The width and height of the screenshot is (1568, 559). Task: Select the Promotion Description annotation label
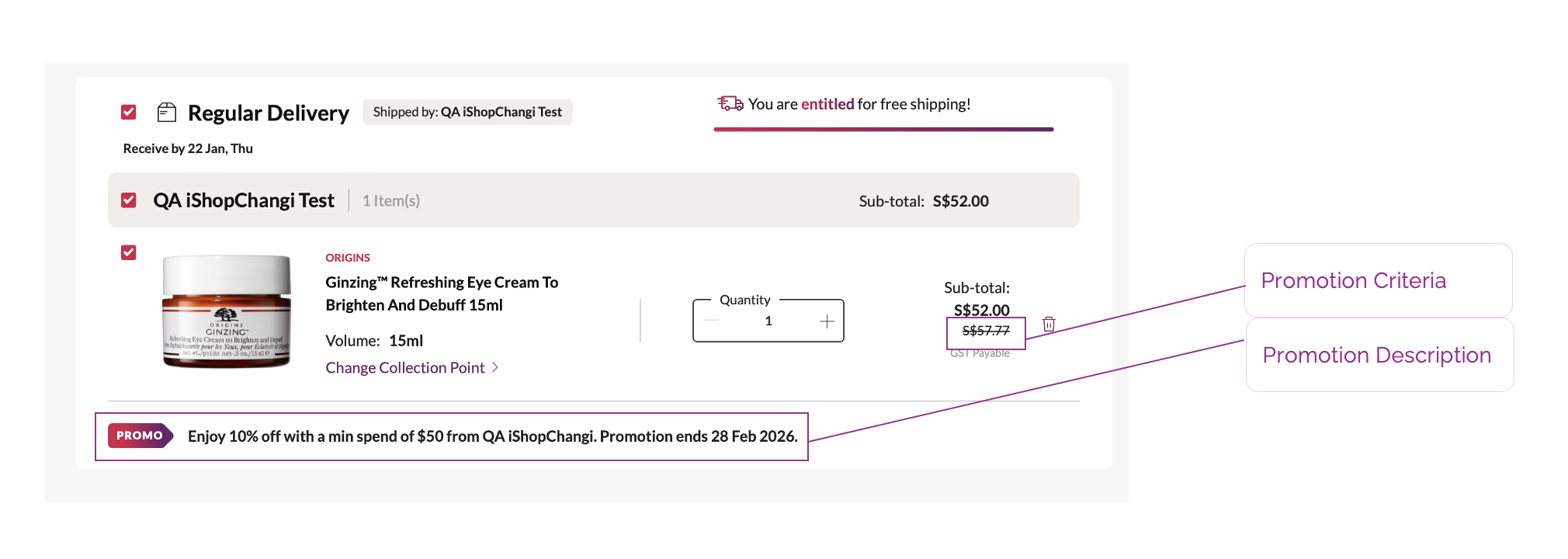1376,355
